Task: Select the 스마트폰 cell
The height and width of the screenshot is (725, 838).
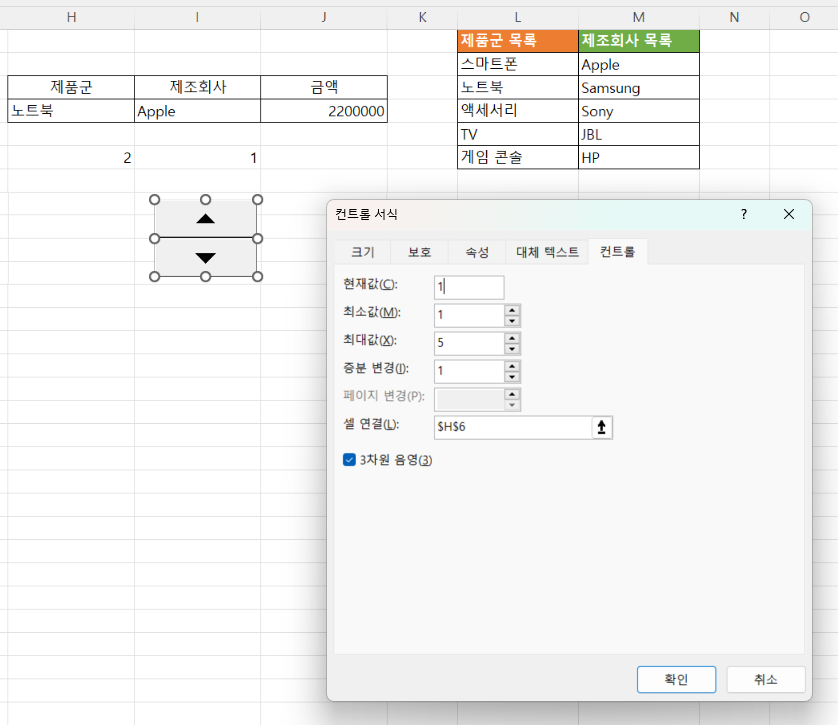Action: [x=518, y=64]
